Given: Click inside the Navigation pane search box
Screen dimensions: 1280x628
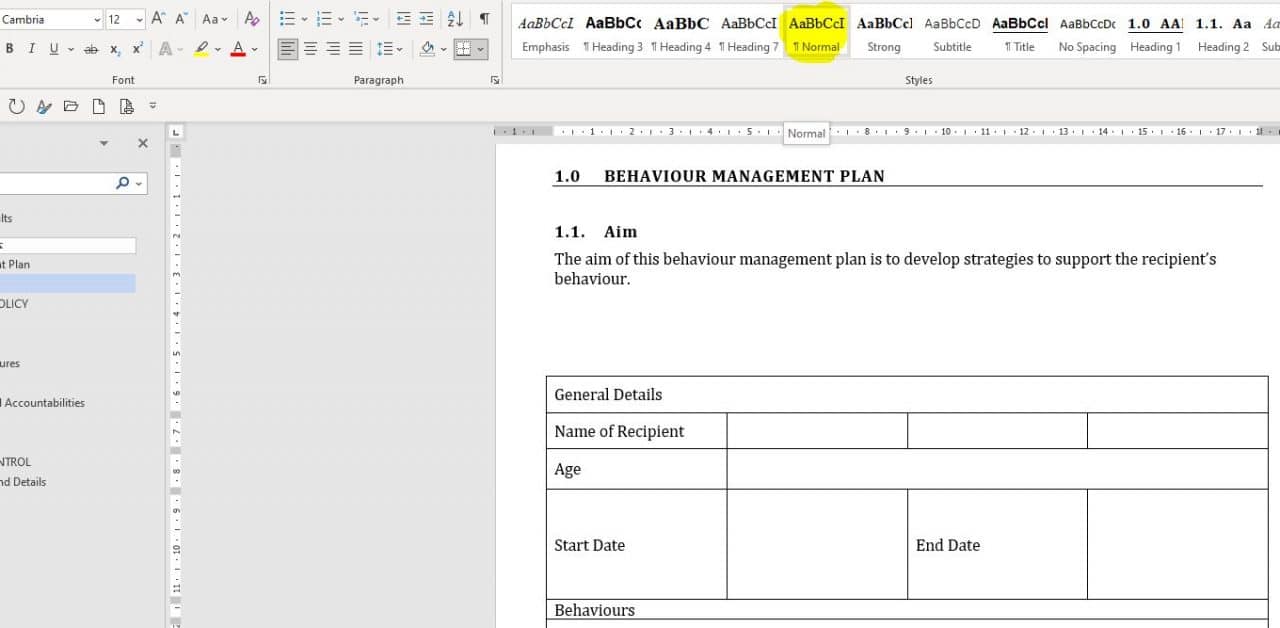Looking at the screenshot, I should (60, 183).
